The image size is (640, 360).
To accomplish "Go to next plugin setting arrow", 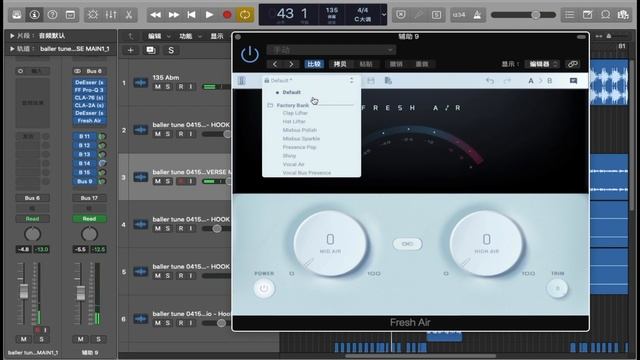I will pyautogui.click(x=291, y=64).
